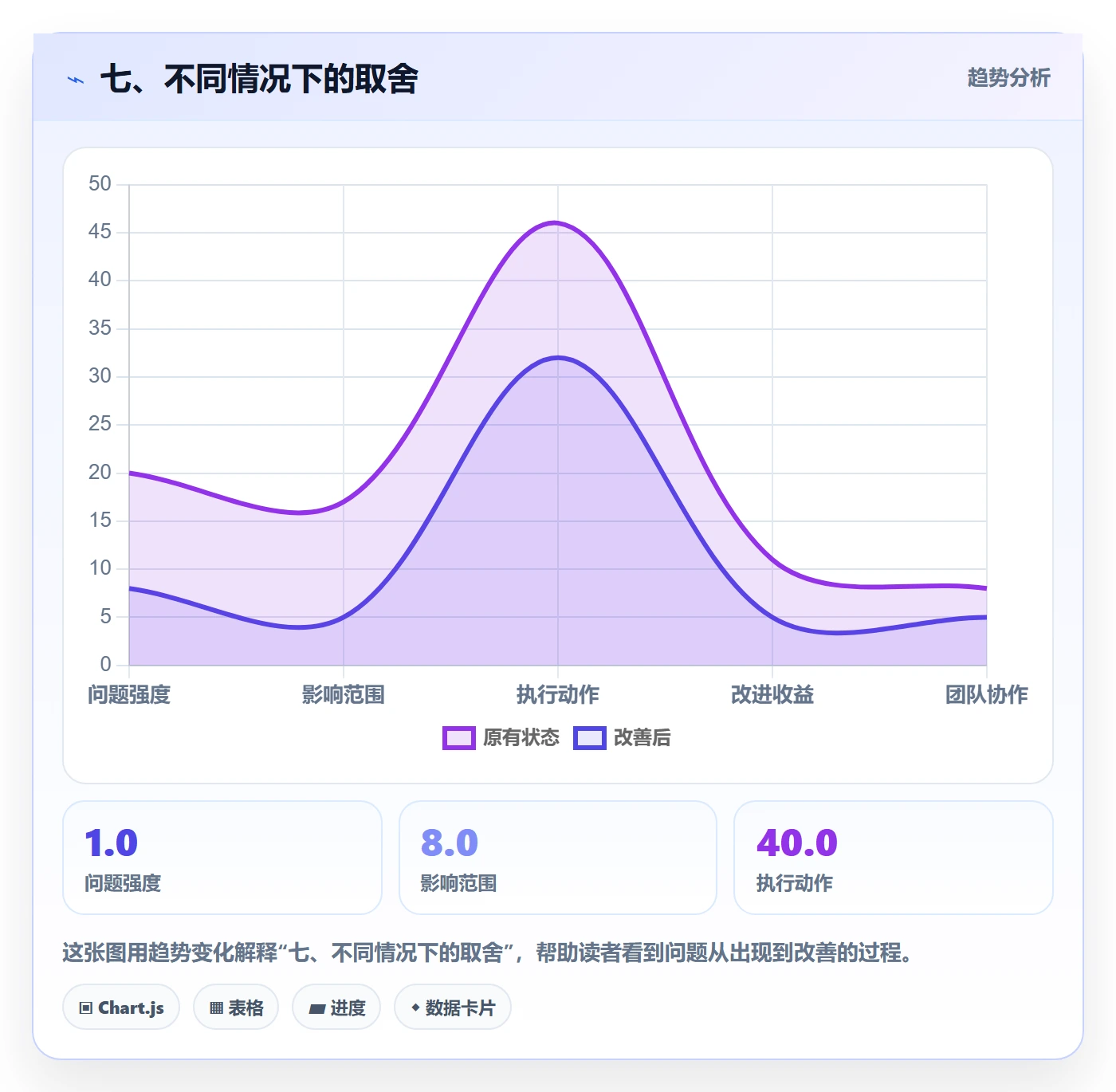Click the Chart.js tag's square icon
Screen dimensions: 1116x1092
[86, 1008]
